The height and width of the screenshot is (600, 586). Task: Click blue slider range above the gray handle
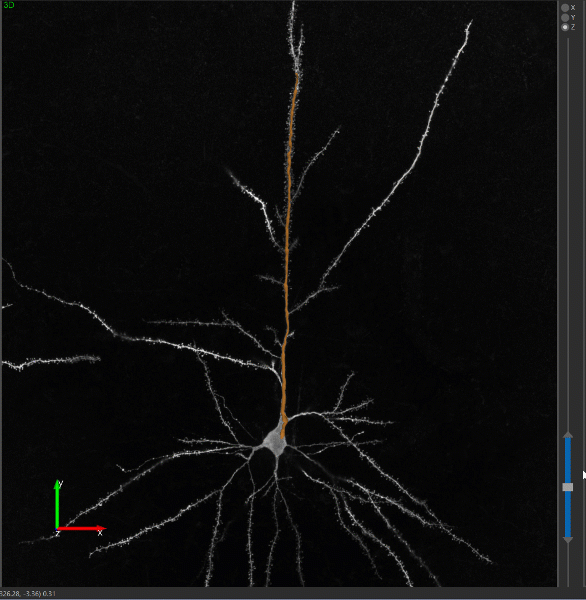click(568, 460)
